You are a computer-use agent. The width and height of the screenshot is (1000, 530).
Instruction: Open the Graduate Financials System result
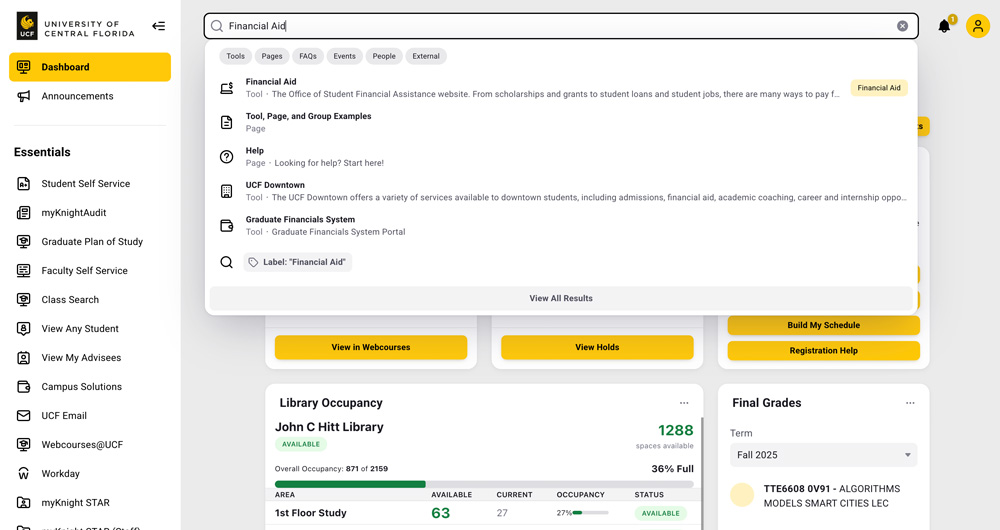[561, 226]
